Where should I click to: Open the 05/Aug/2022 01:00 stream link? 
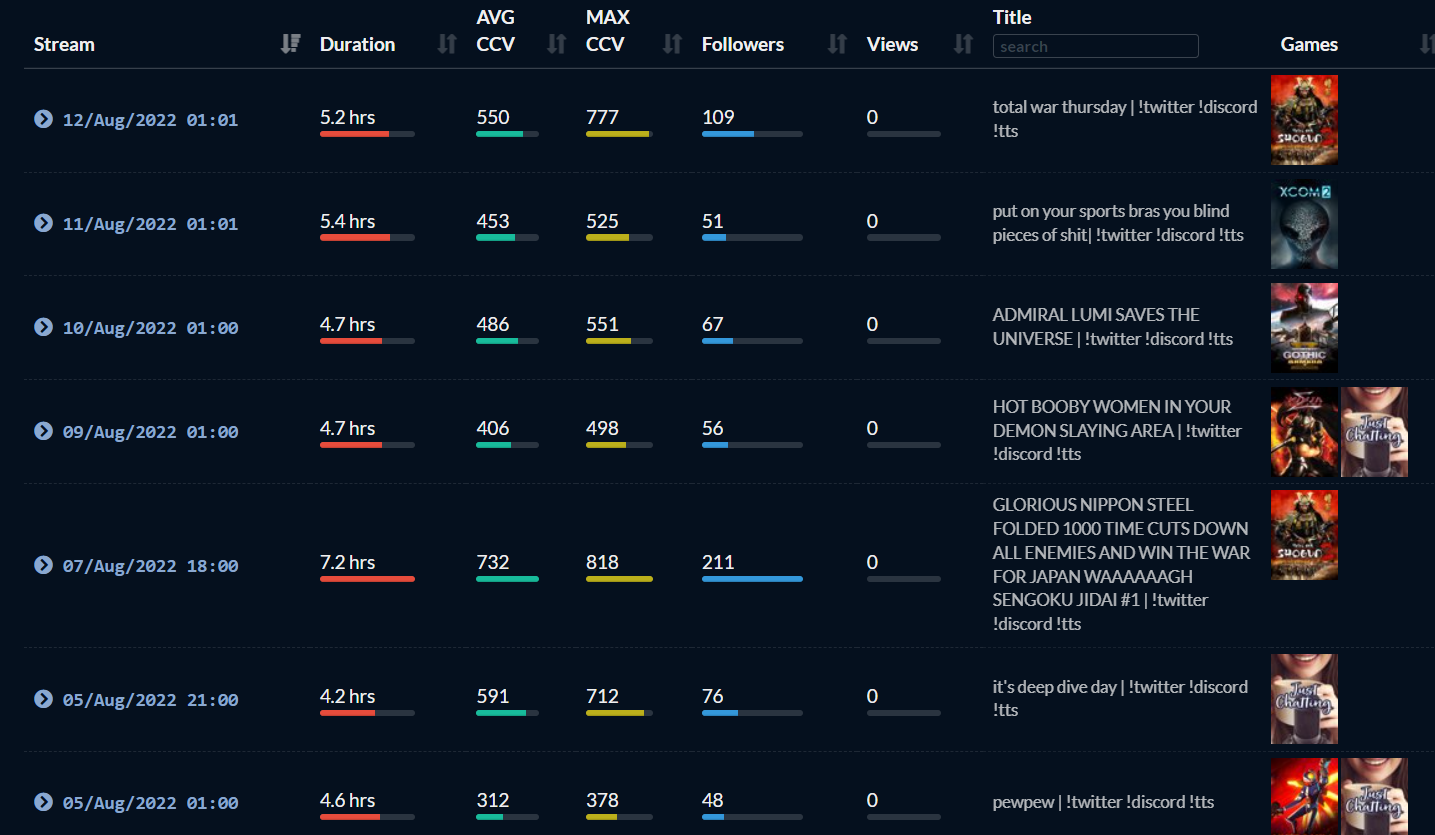[150, 803]
